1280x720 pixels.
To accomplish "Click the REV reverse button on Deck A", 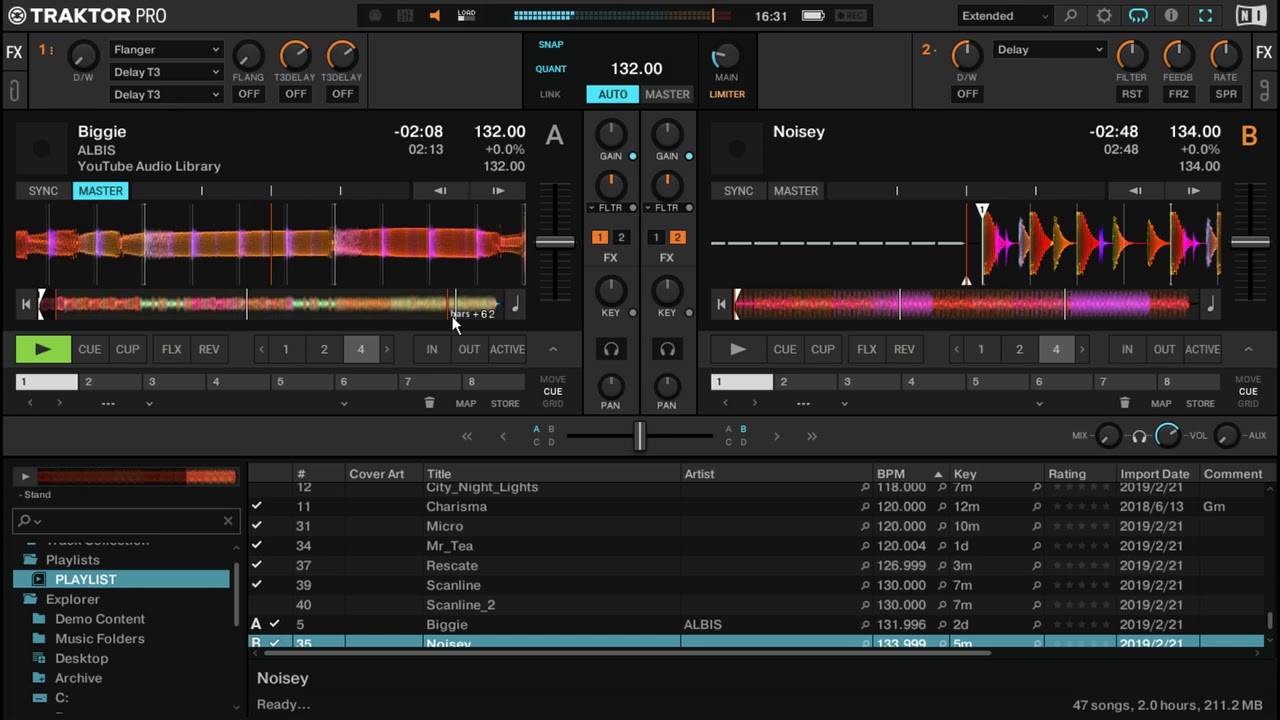I will 209,349.
